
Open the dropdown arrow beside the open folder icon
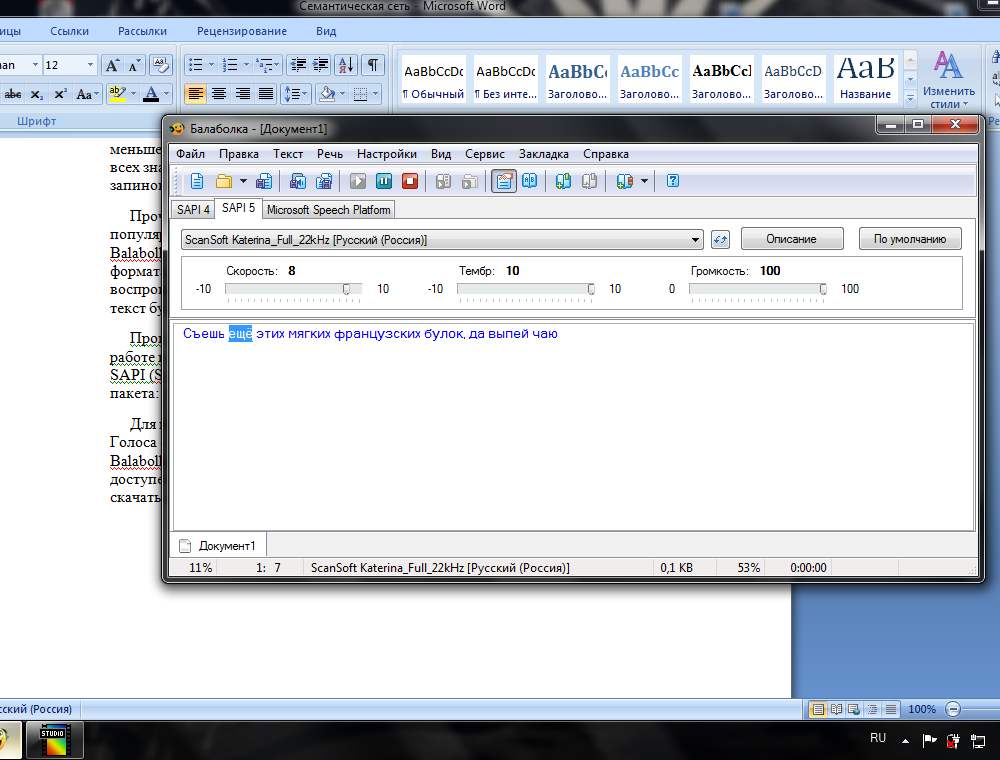point(243,181)
